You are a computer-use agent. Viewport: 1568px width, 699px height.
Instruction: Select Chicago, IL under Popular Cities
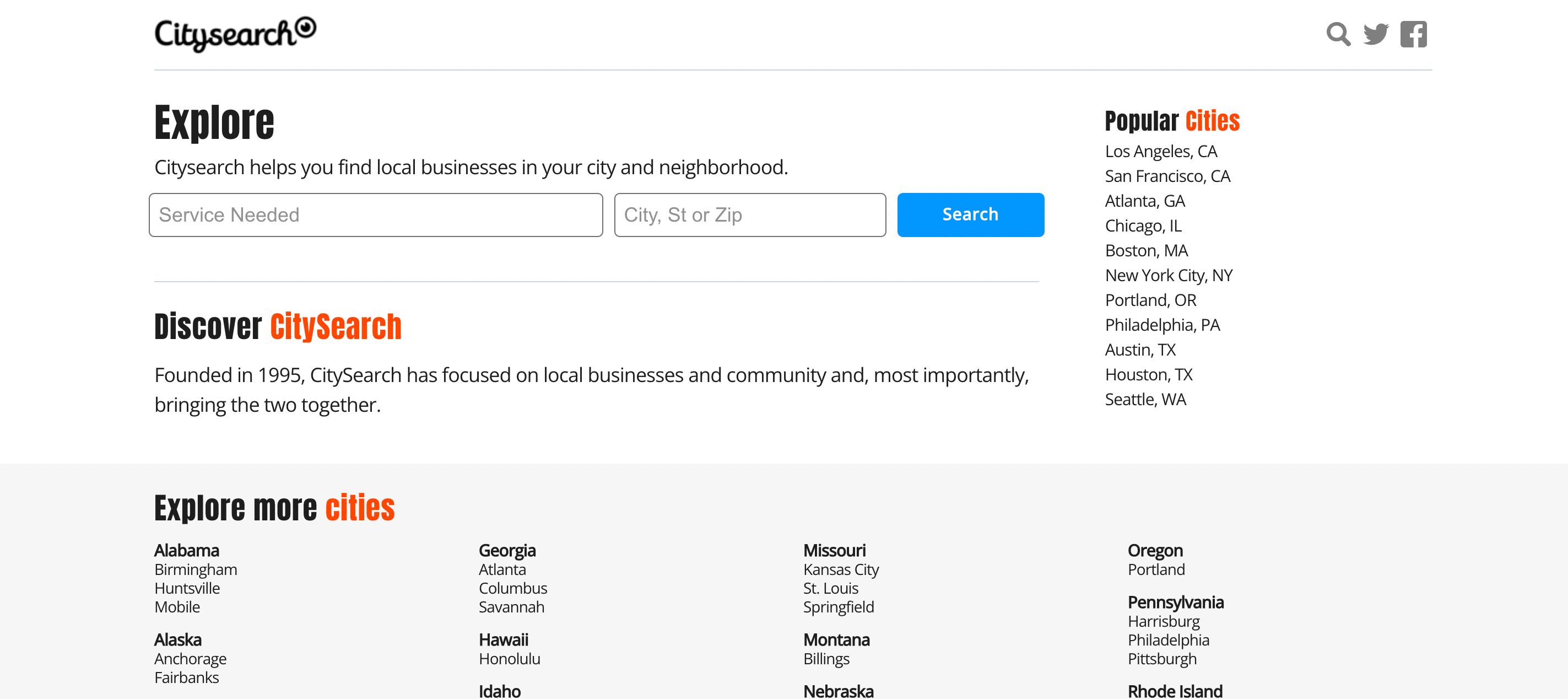point(1143,225)
